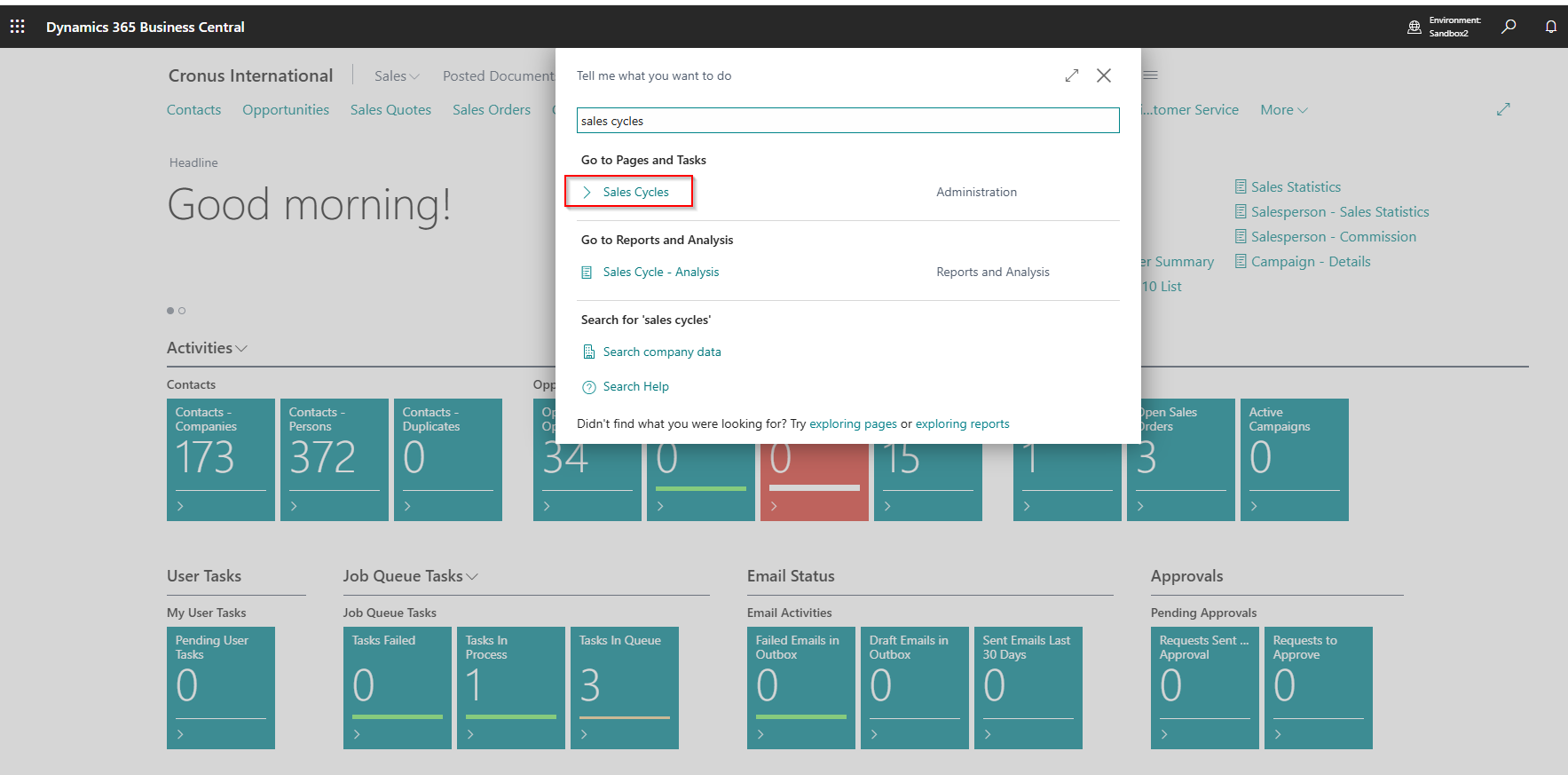
Task: Open the Tasks In Process tile
Action: [x=511, y=688]
